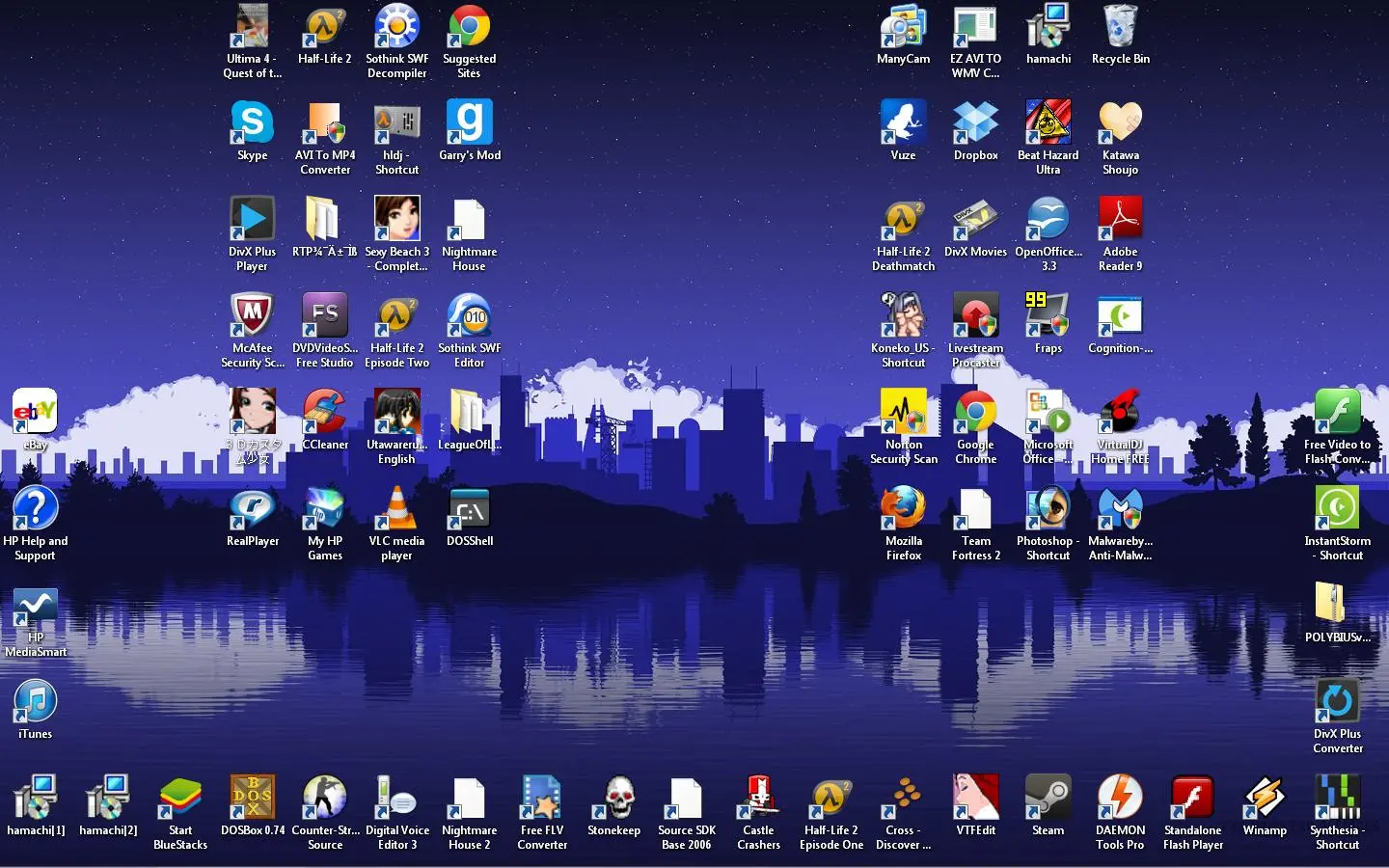The height and width of the screenshot is (868, 1389).
Task: Open the Dropbox desktop icon
Action: (976, 122)
